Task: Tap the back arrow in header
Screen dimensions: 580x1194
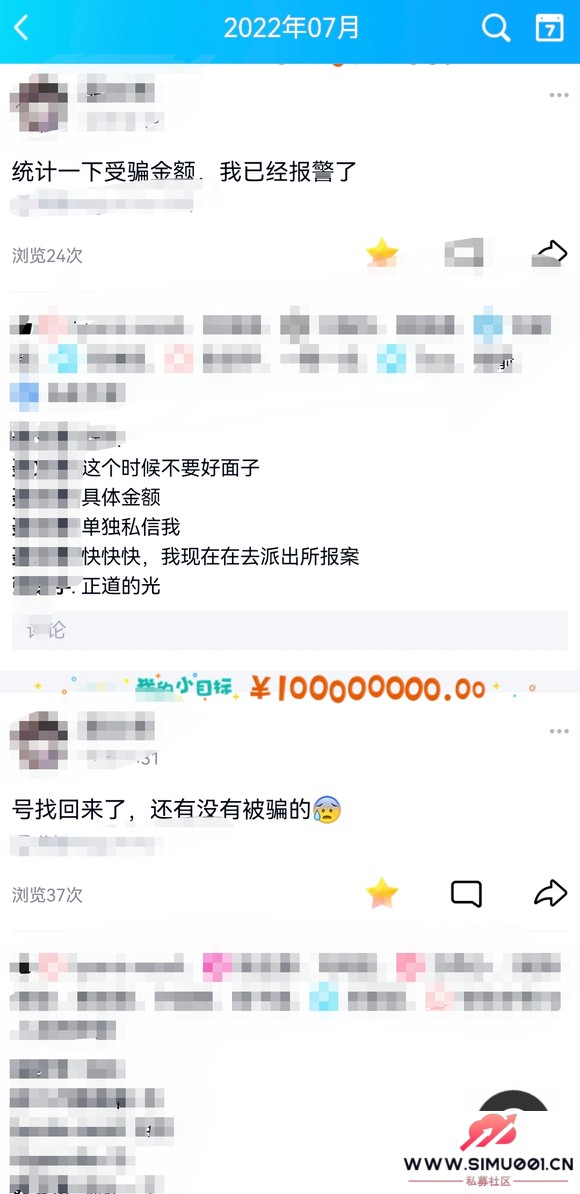Action: click(21, 28)
